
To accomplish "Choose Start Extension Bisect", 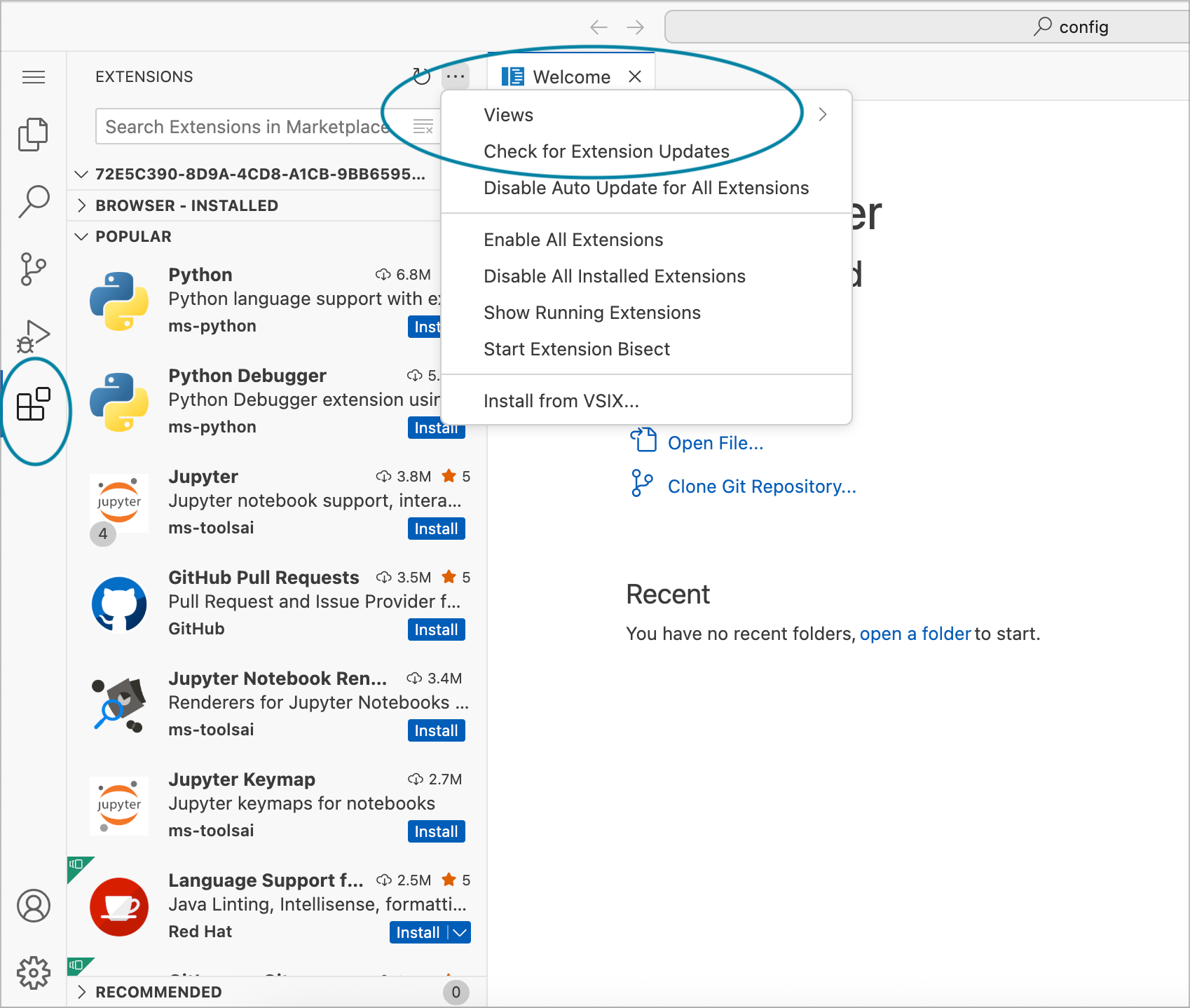I will [x=646, y=349].
